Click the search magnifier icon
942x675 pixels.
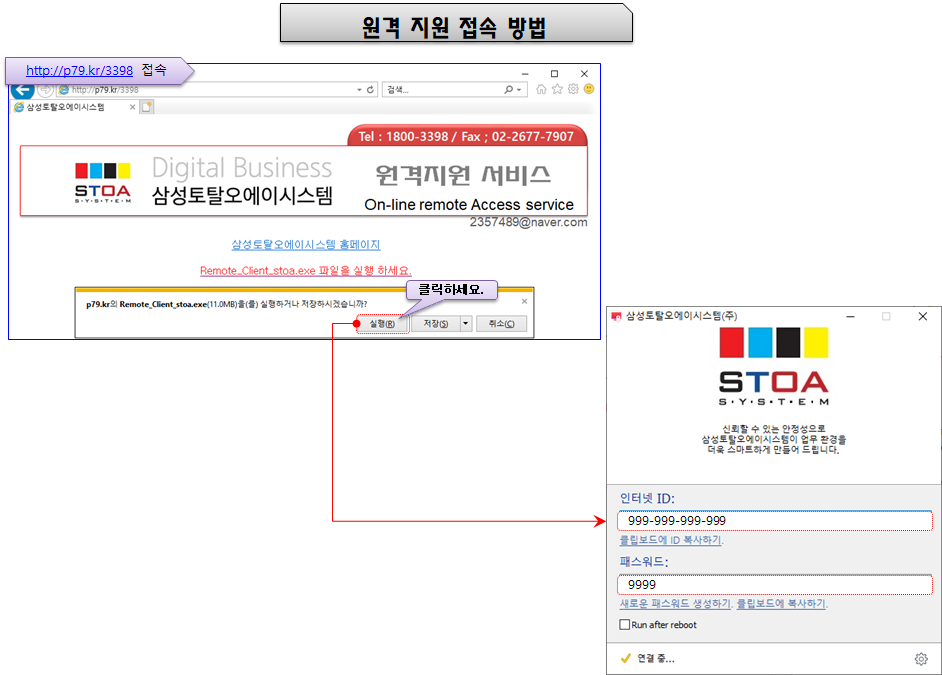coord(509,90)
